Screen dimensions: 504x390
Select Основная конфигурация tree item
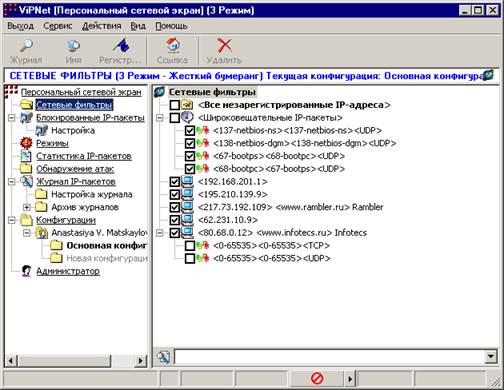click(106, 246)
